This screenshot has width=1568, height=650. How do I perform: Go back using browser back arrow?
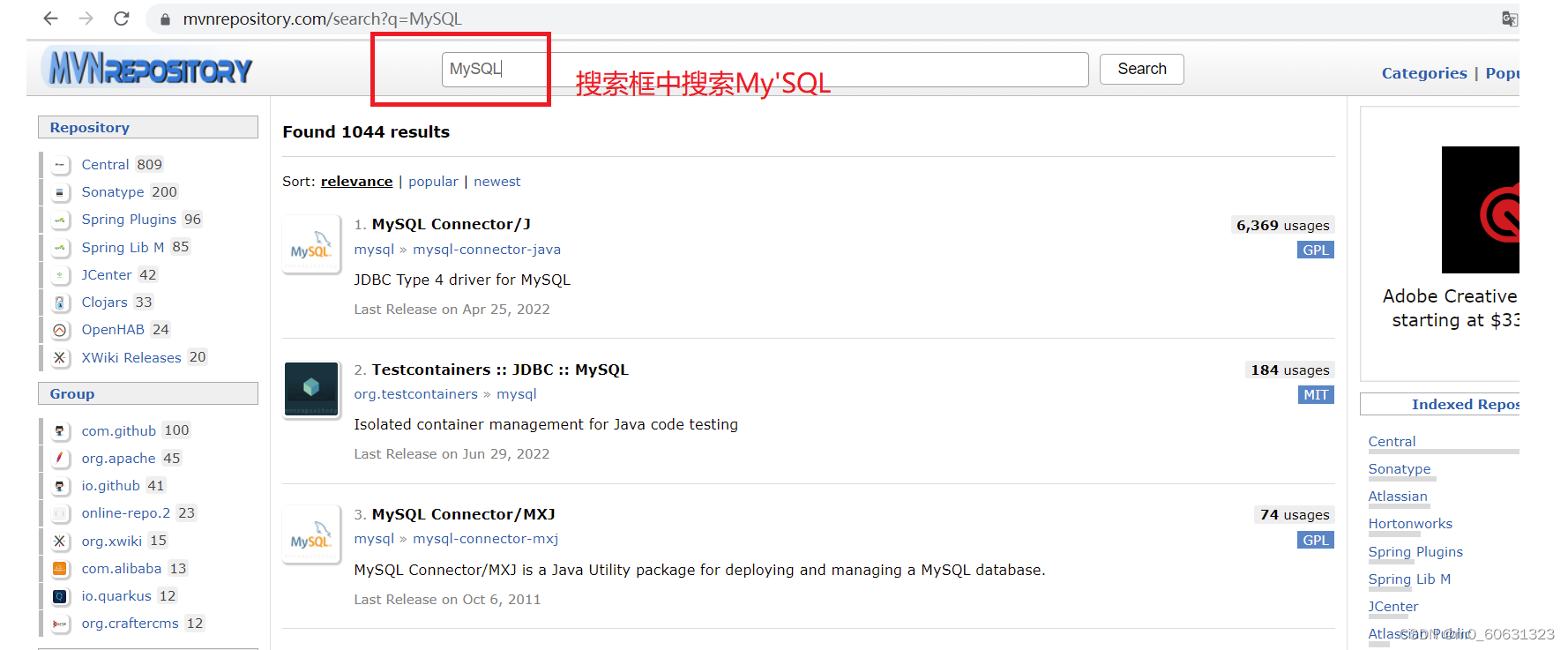(50, 19)
